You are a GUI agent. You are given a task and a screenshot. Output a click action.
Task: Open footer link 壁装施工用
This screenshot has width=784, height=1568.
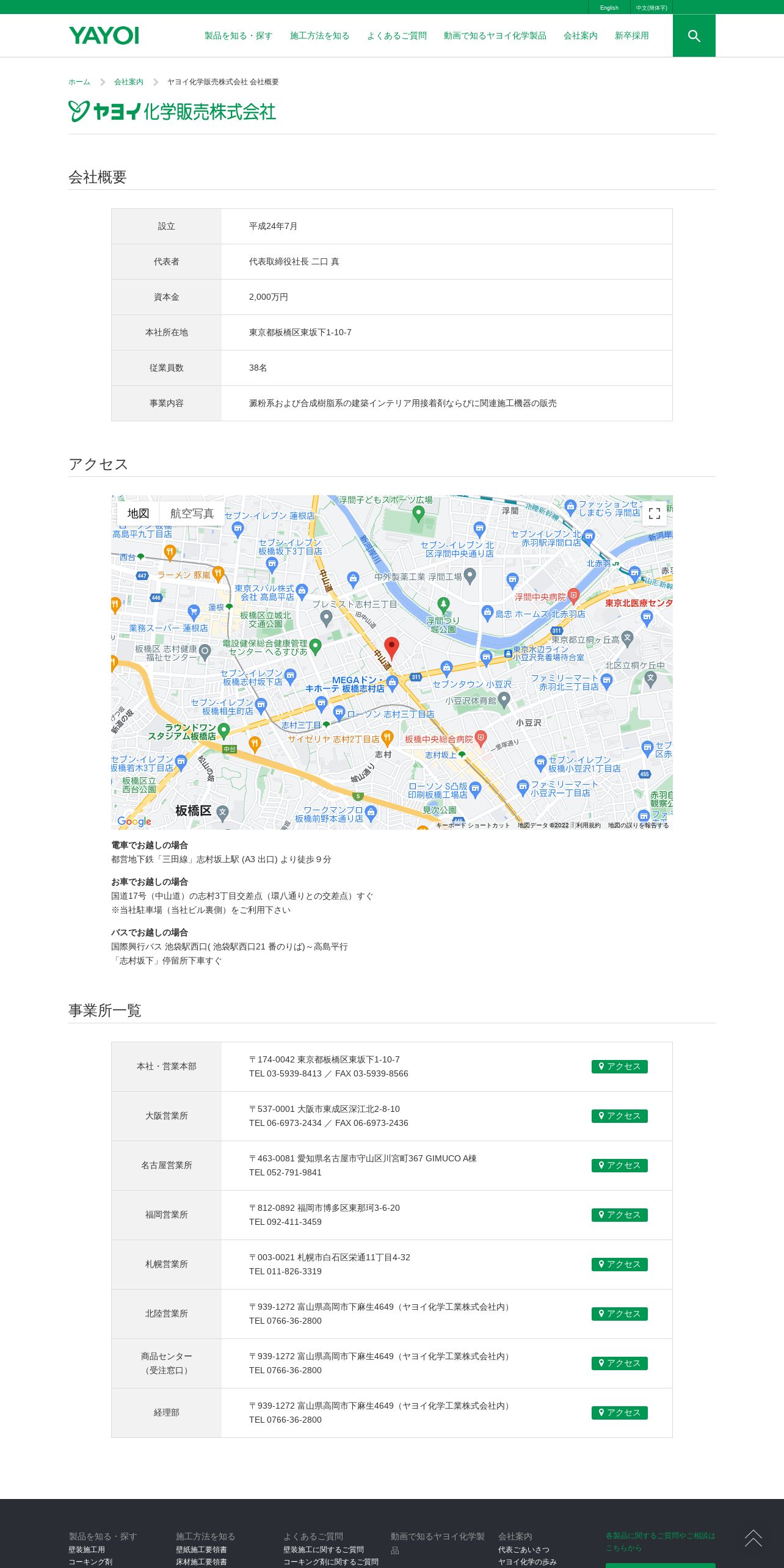[x=87, y=1550]
